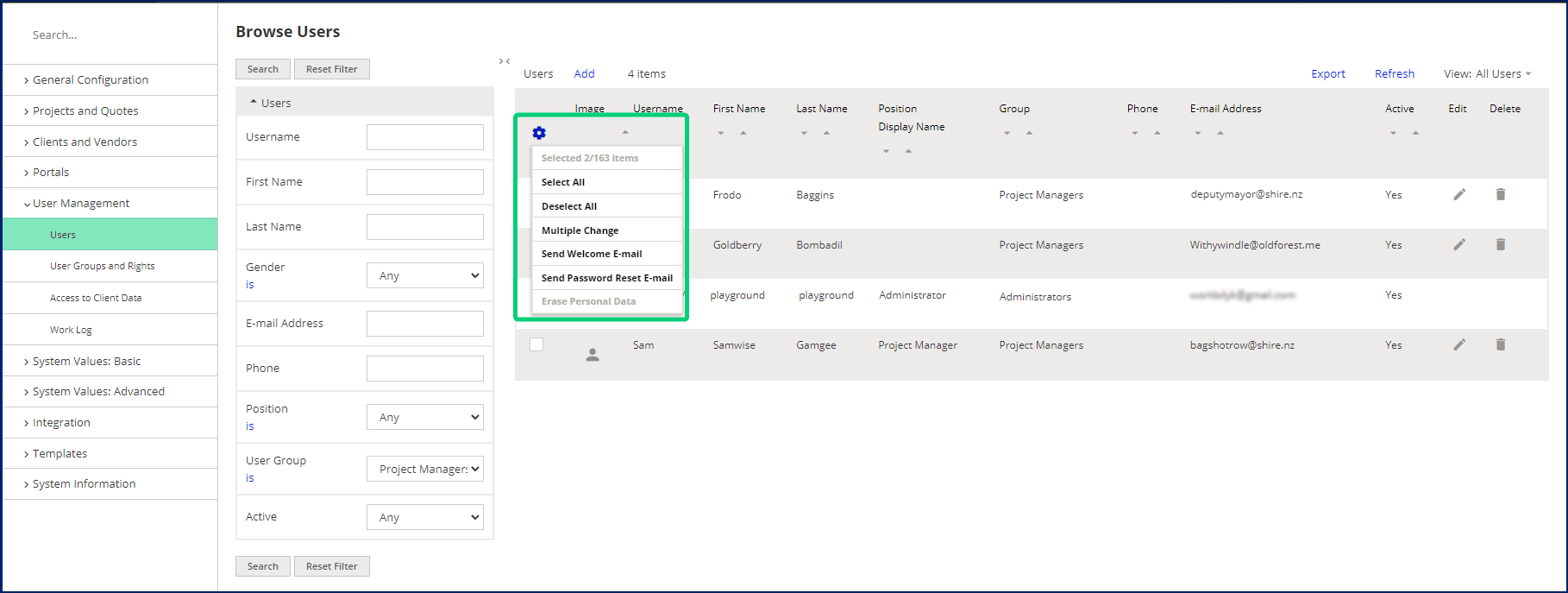Focus the Username filter input field
This screenshot has height=593, width=1568.
tap(425, 137)
